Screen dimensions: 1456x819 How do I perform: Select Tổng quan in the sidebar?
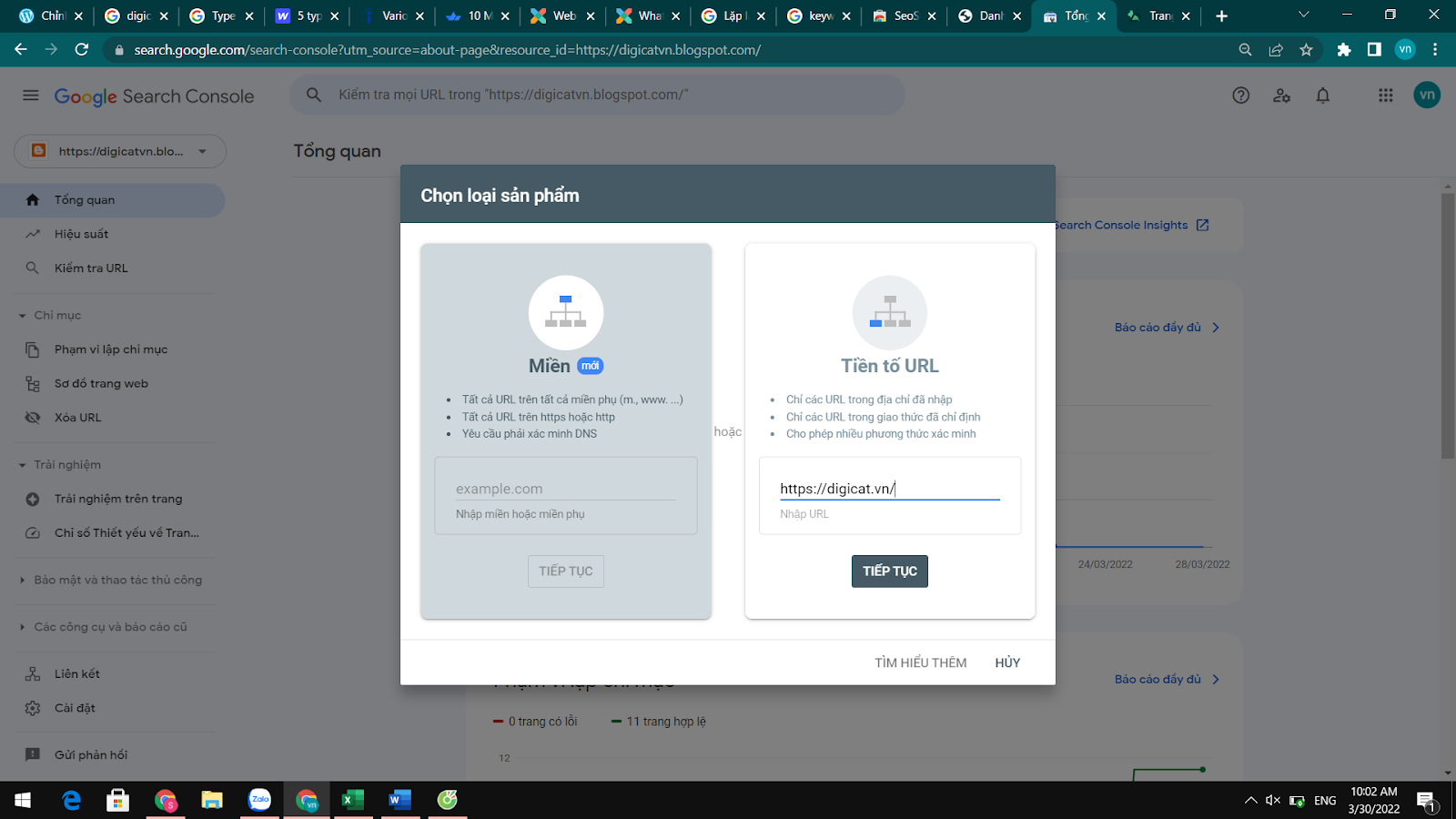[x=112, y=200]
